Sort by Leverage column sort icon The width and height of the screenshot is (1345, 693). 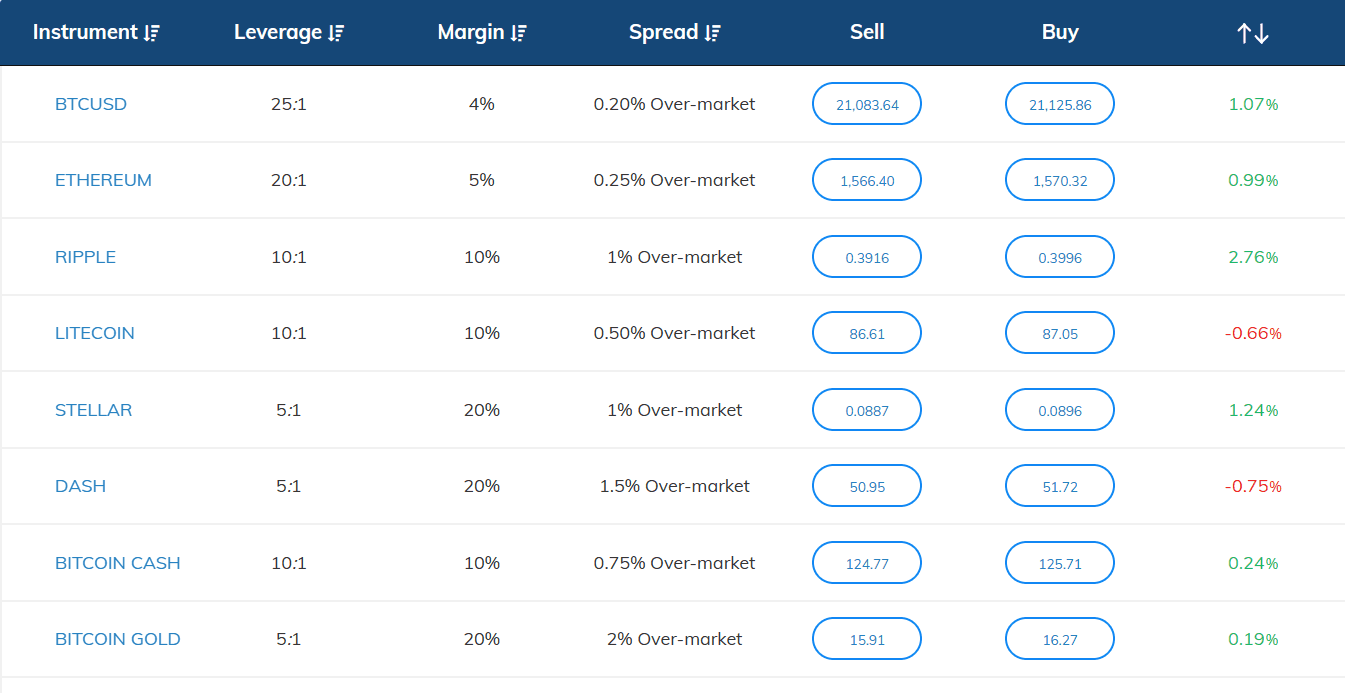pyautogui.click(x=336, y=33)
